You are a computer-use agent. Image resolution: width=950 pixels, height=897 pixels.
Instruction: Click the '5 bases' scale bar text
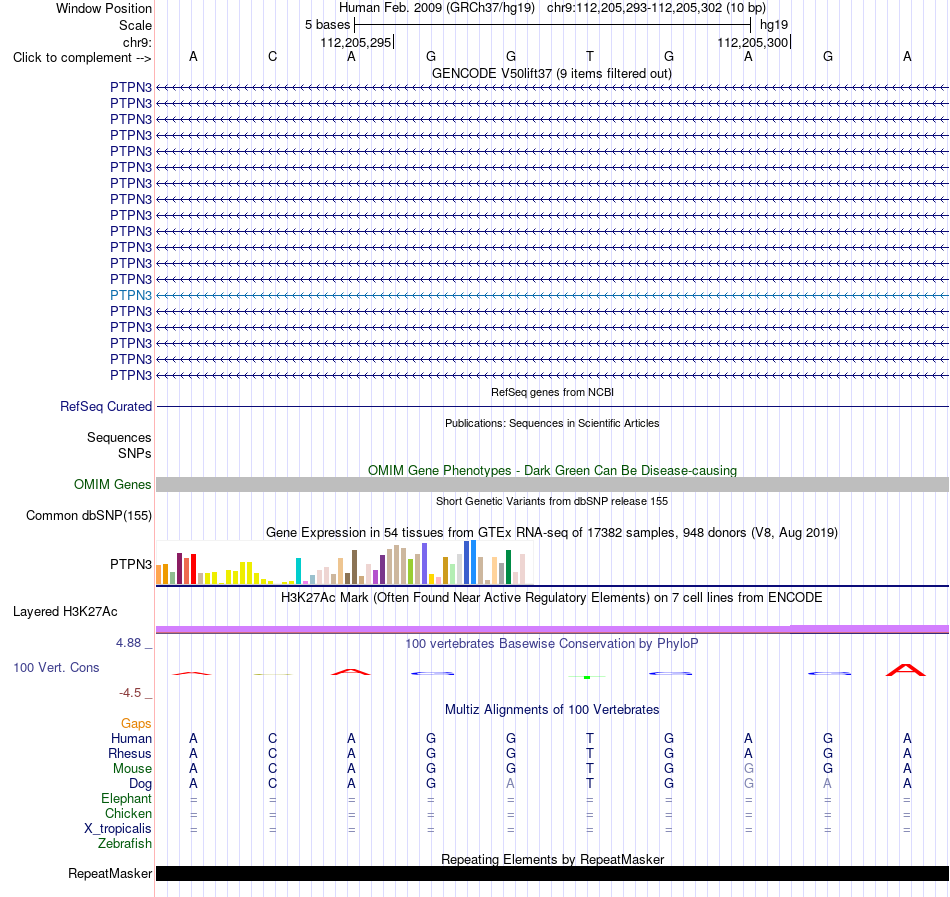327,25
